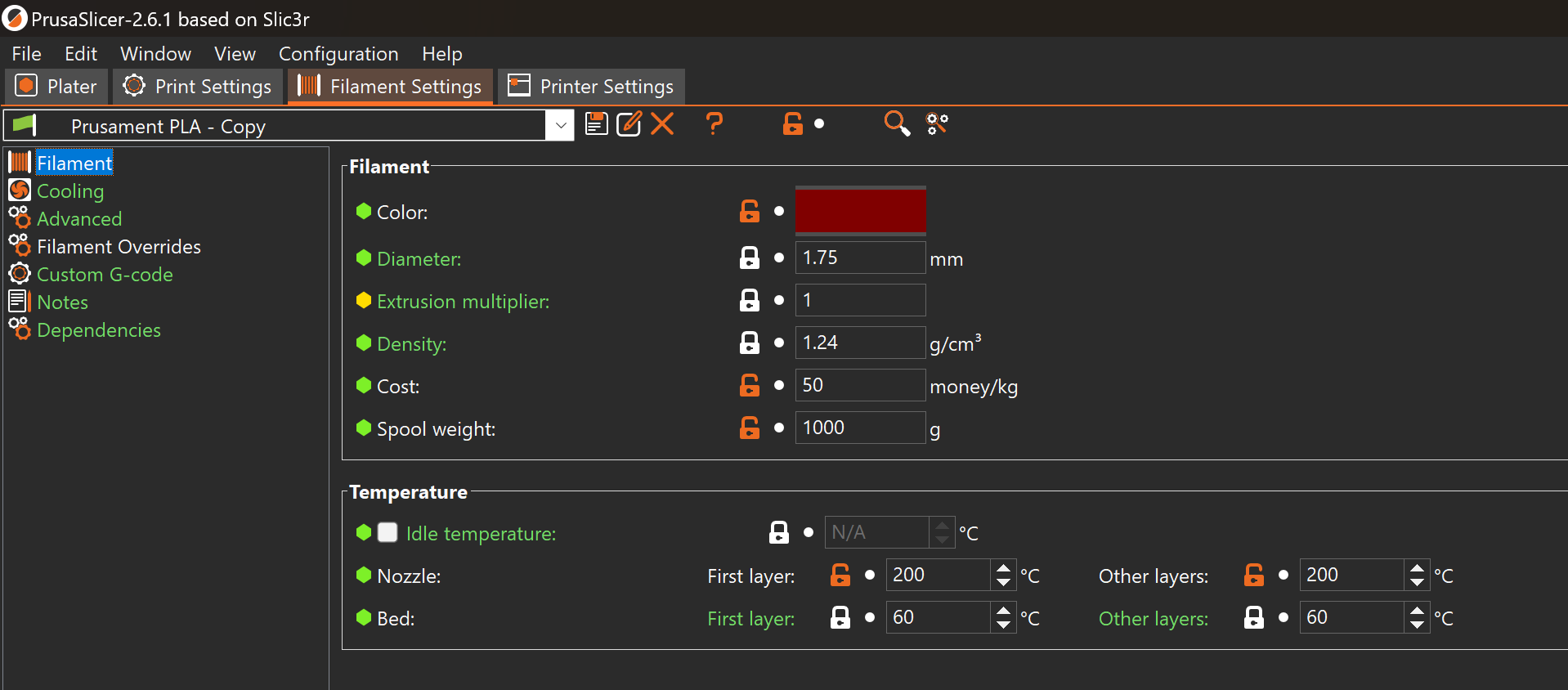
Task: Open the orange question mark help icon
Action: click(714, 124)
